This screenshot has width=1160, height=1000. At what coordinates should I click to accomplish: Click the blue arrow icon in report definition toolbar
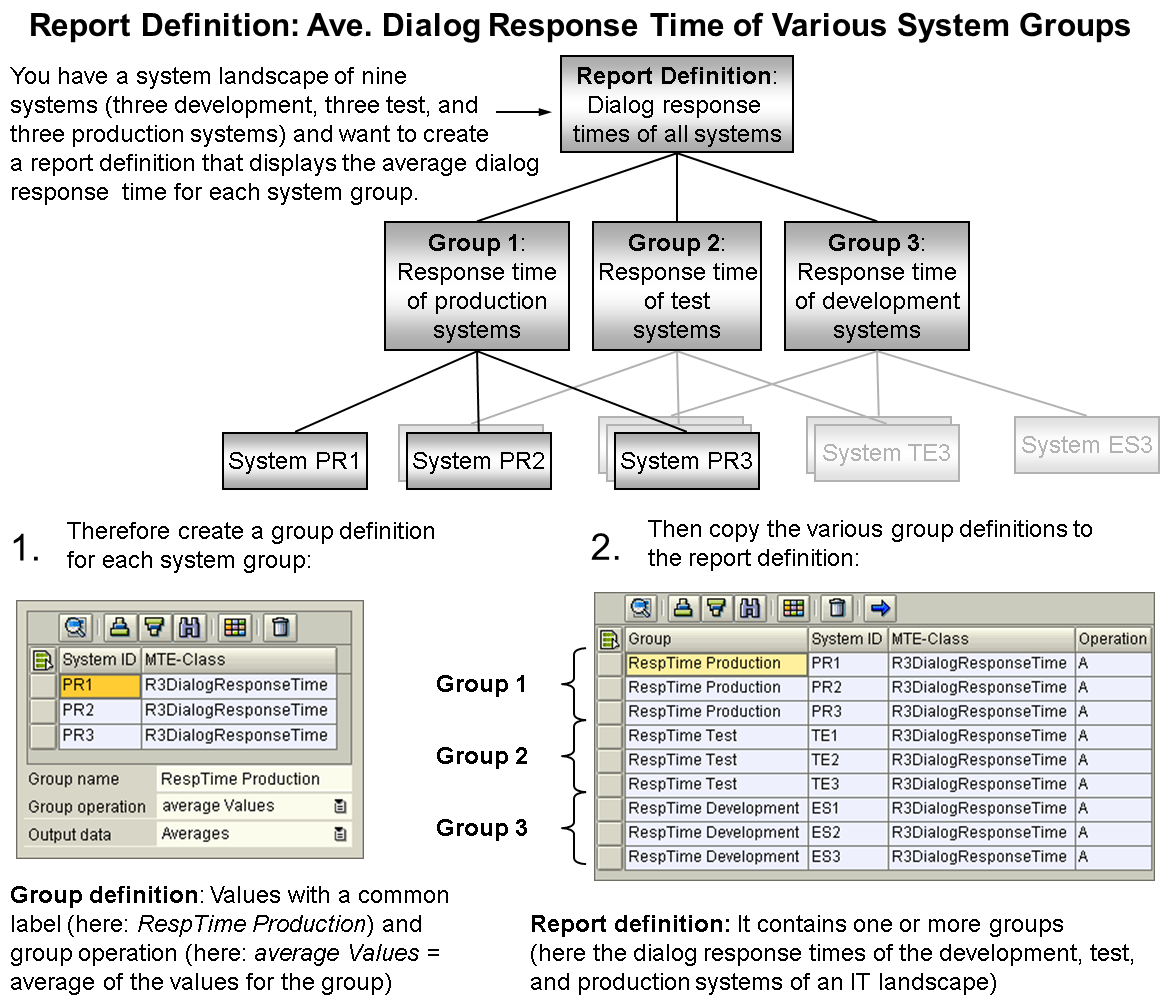pyautogui.click(x=880, y=607)
